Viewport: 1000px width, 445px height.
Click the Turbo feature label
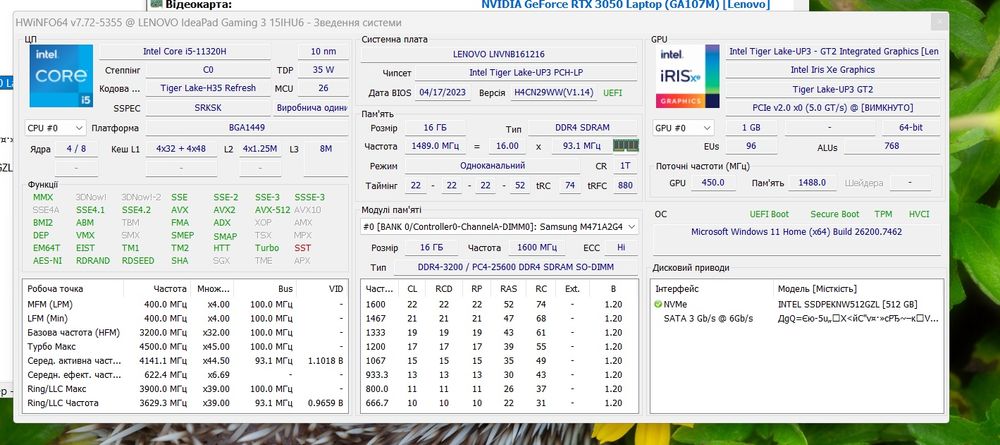point(267,248)
